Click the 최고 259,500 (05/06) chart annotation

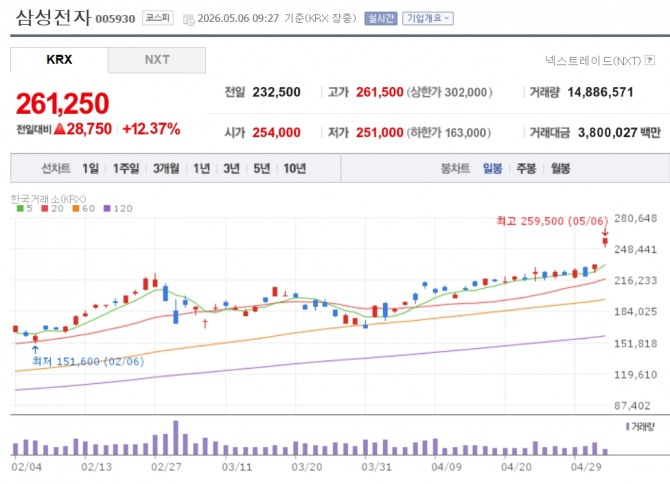(552, 221)
